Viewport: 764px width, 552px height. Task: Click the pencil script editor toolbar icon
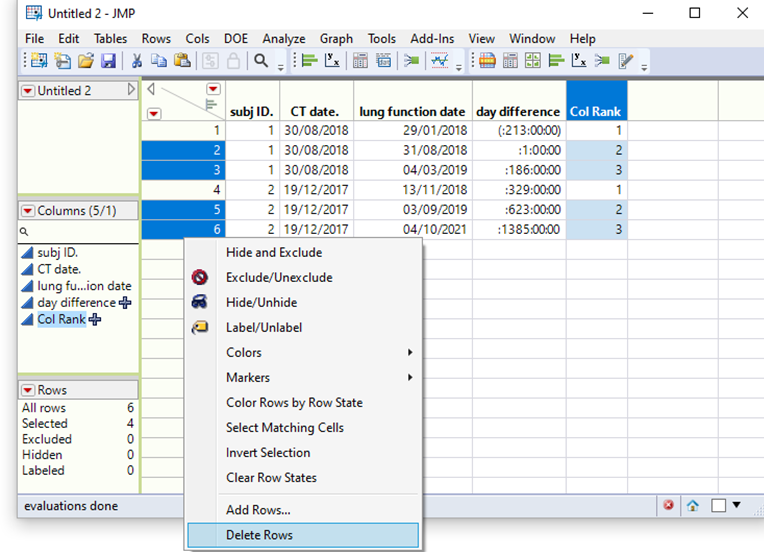point(625,61)
